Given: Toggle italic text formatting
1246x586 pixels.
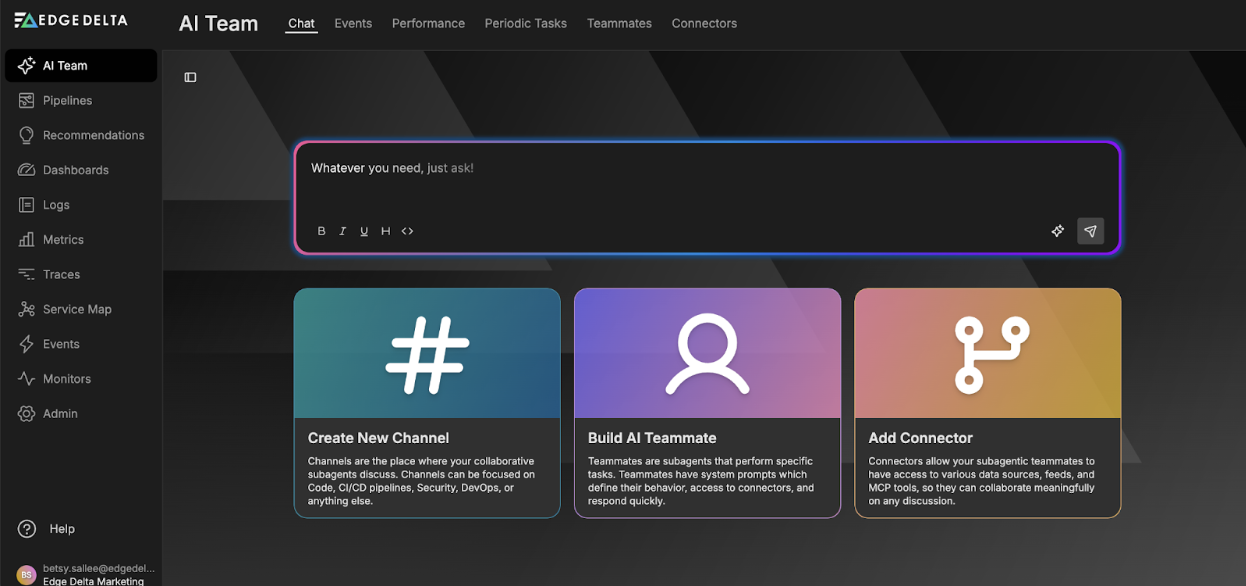Looking at the screenshot, I should click(x=342, y=231).
